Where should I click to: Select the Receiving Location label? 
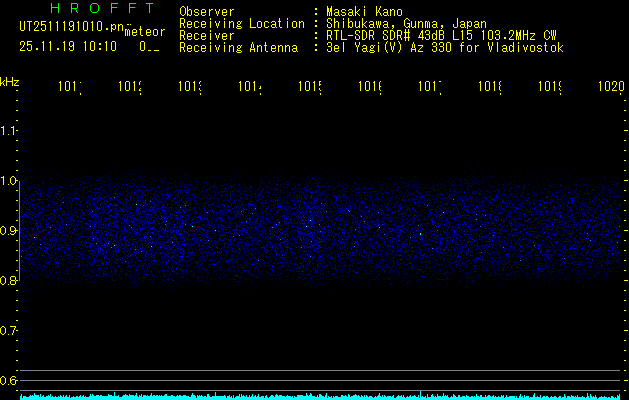[x=241, y=23]
